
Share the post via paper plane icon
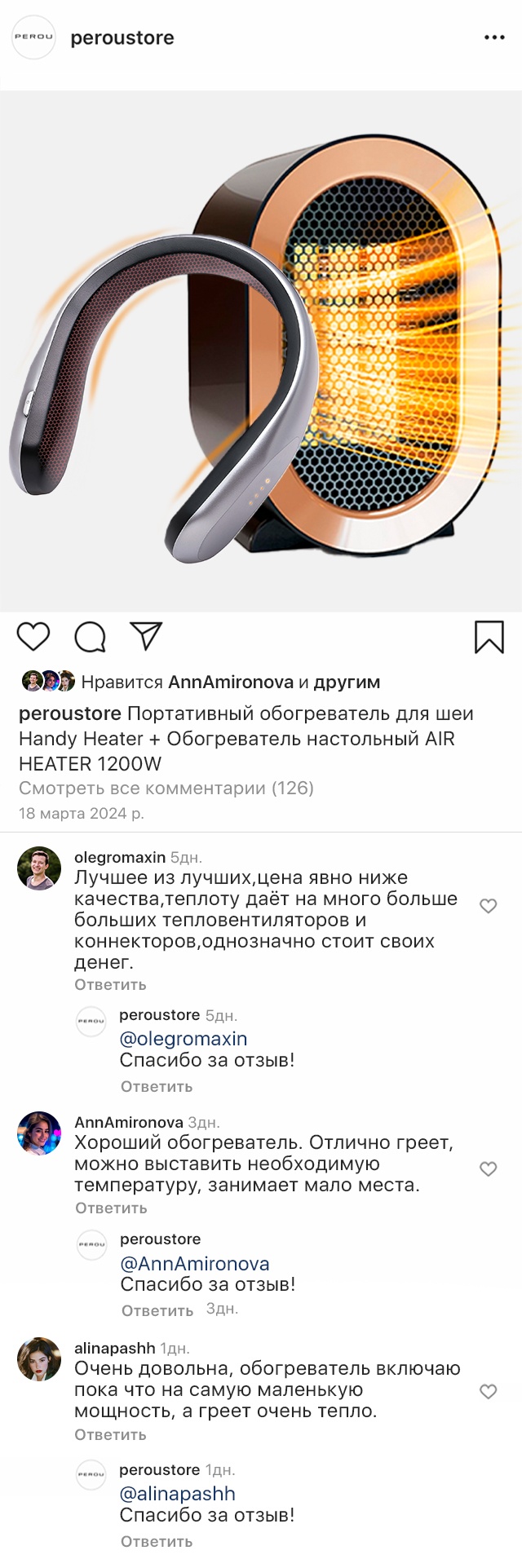coord(147,636)
